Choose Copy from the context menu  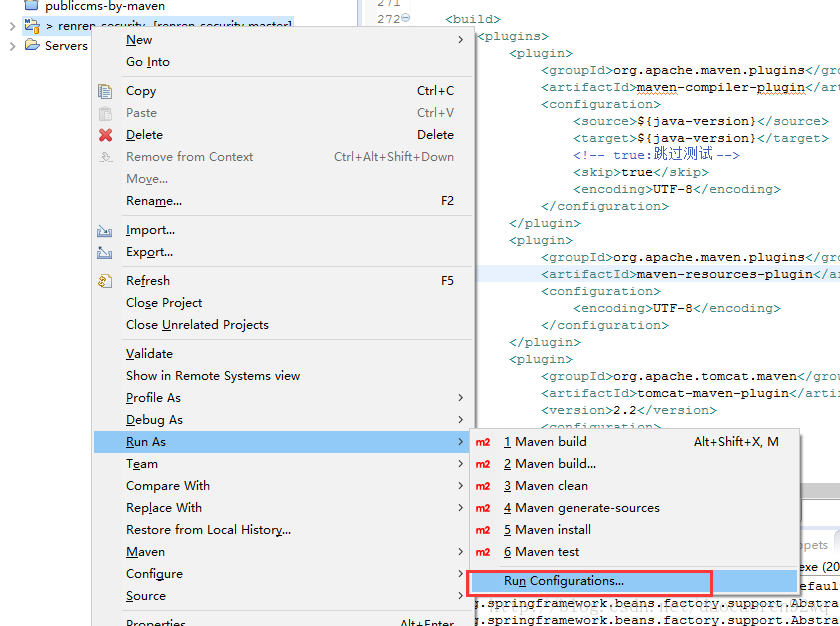[x=283, y=91]
